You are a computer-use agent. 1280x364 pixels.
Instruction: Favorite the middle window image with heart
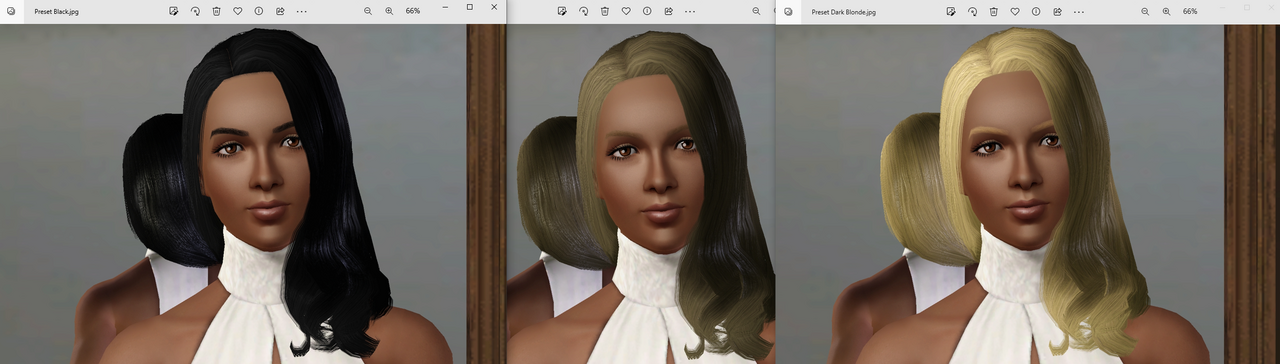(625, 11)
